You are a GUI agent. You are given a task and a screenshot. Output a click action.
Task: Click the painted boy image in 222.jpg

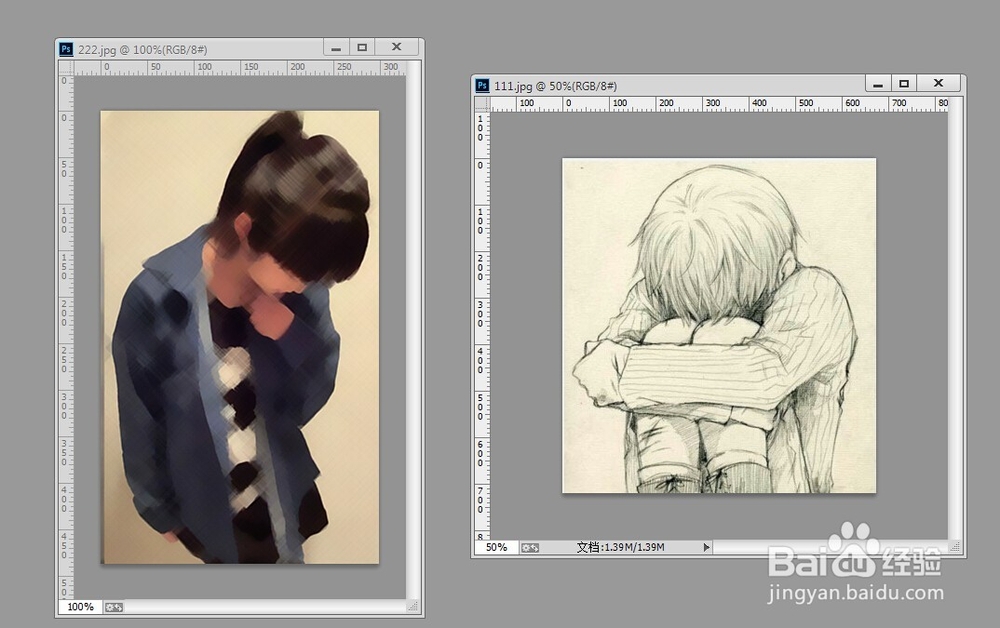point(240,337)
